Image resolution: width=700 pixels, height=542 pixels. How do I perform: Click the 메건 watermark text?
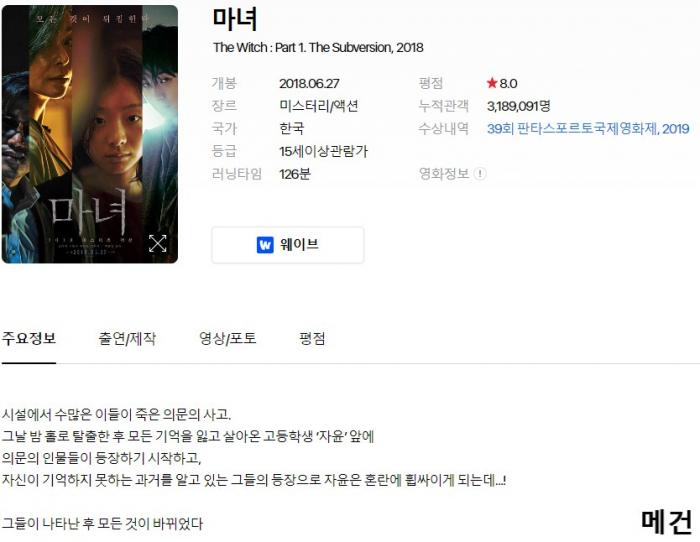[x=667, y=522]
